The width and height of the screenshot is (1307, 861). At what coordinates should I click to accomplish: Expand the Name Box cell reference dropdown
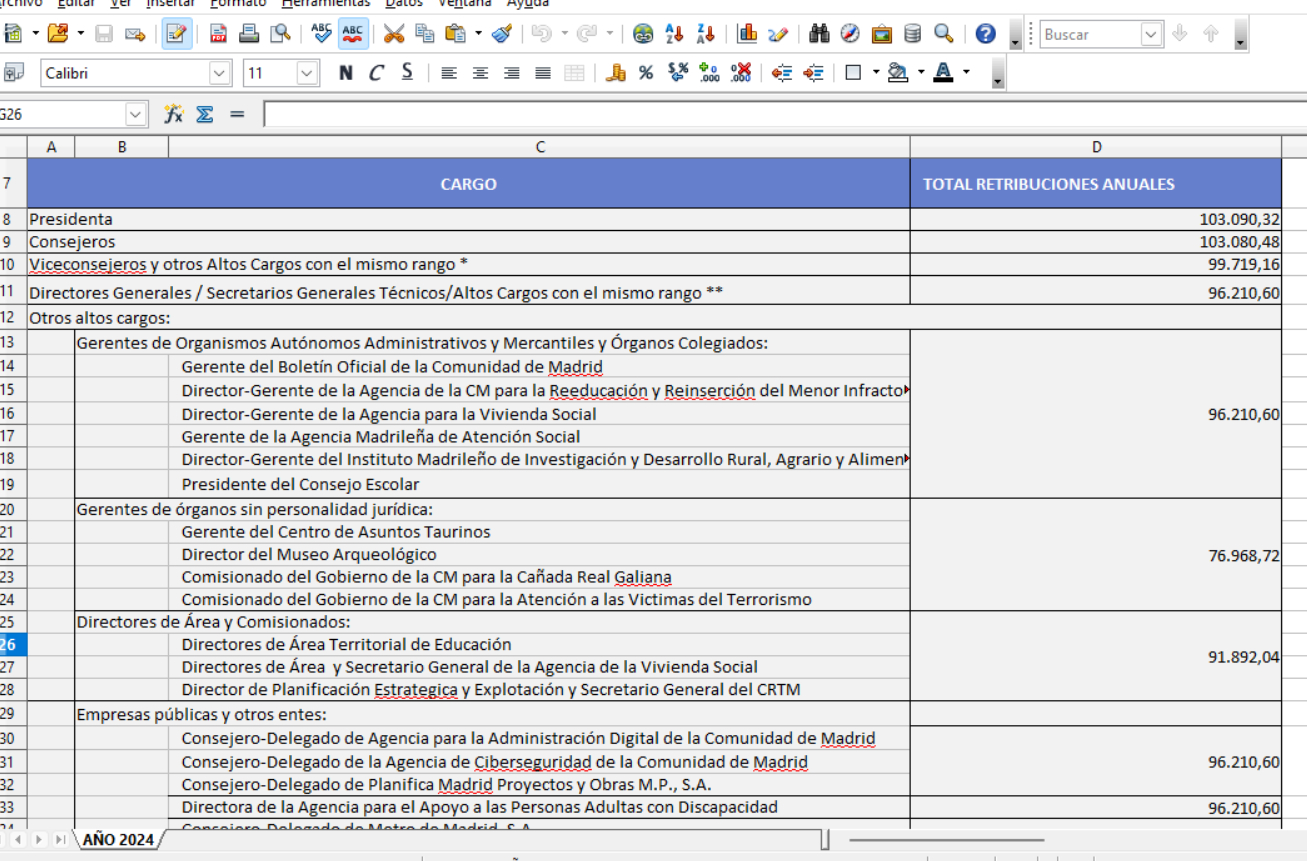point(136,114)
